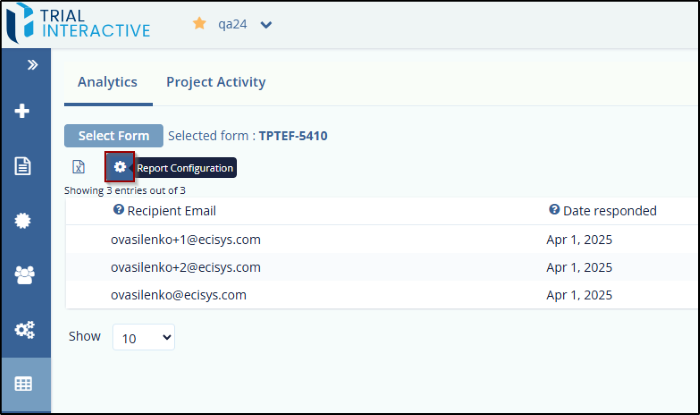This screenshot has height=415, width=700.
Task: Select the ovasilenko+1@ecisys.com row
Action: pos(185,239)
